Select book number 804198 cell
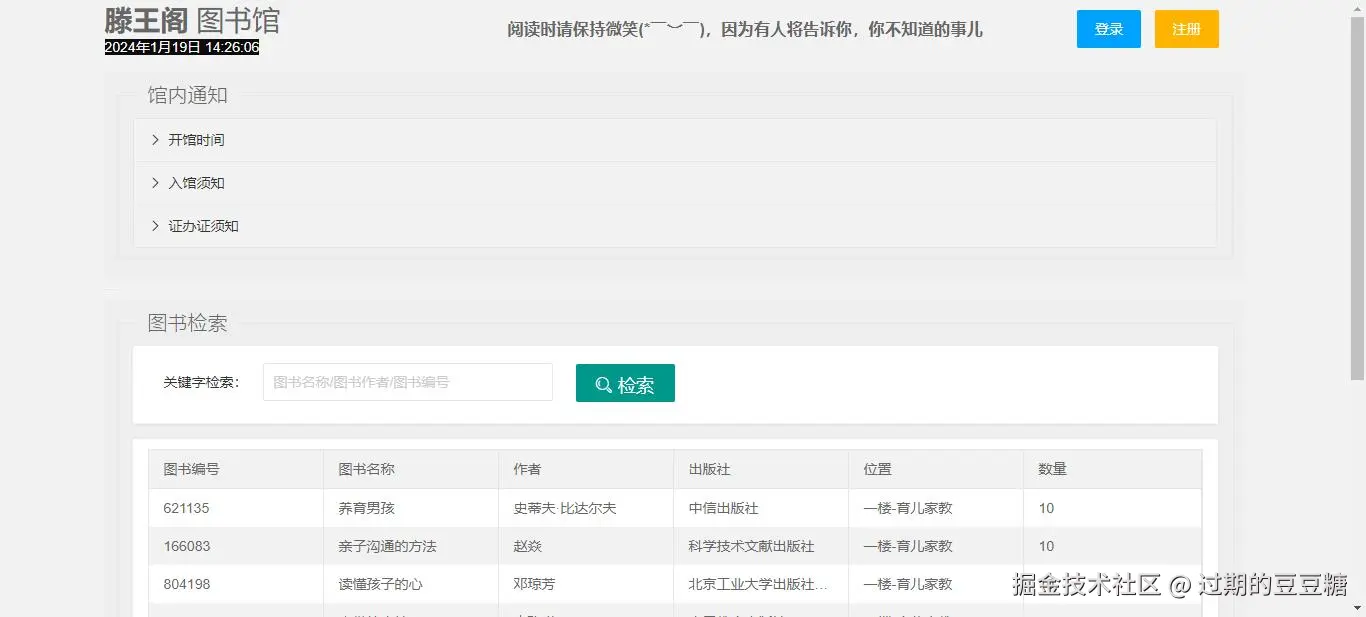 point(236,584)
